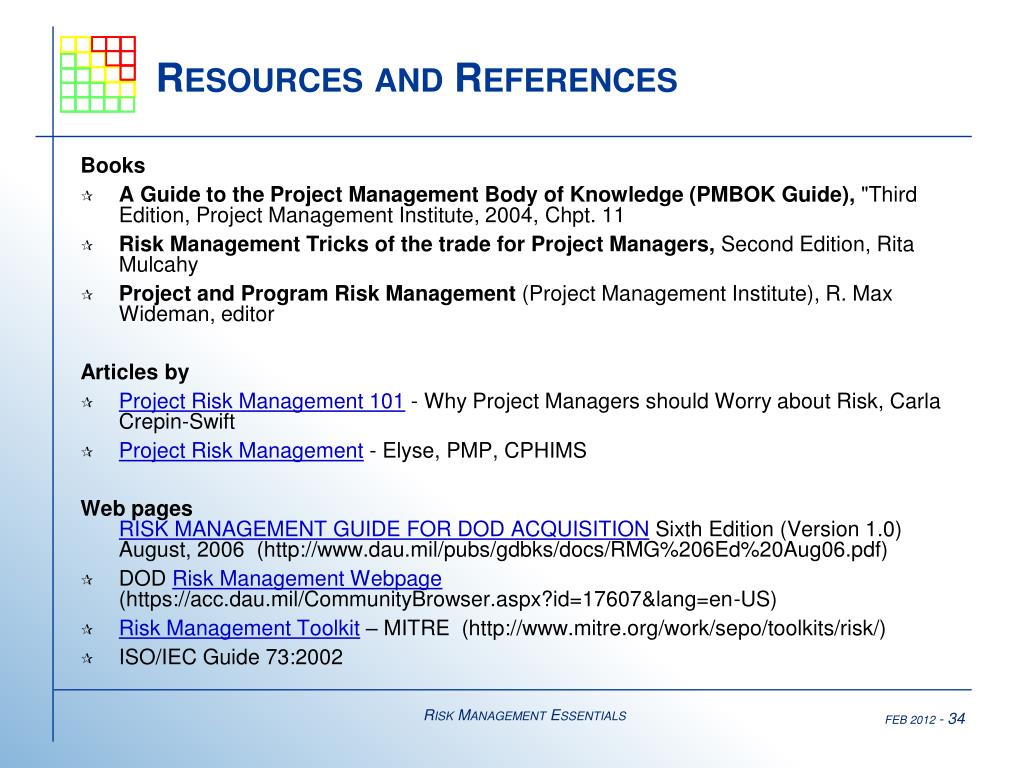This screenshot has height=768, width=1024.
Task: Click the Mulcahy author name
Action: [x=158, y=265]
